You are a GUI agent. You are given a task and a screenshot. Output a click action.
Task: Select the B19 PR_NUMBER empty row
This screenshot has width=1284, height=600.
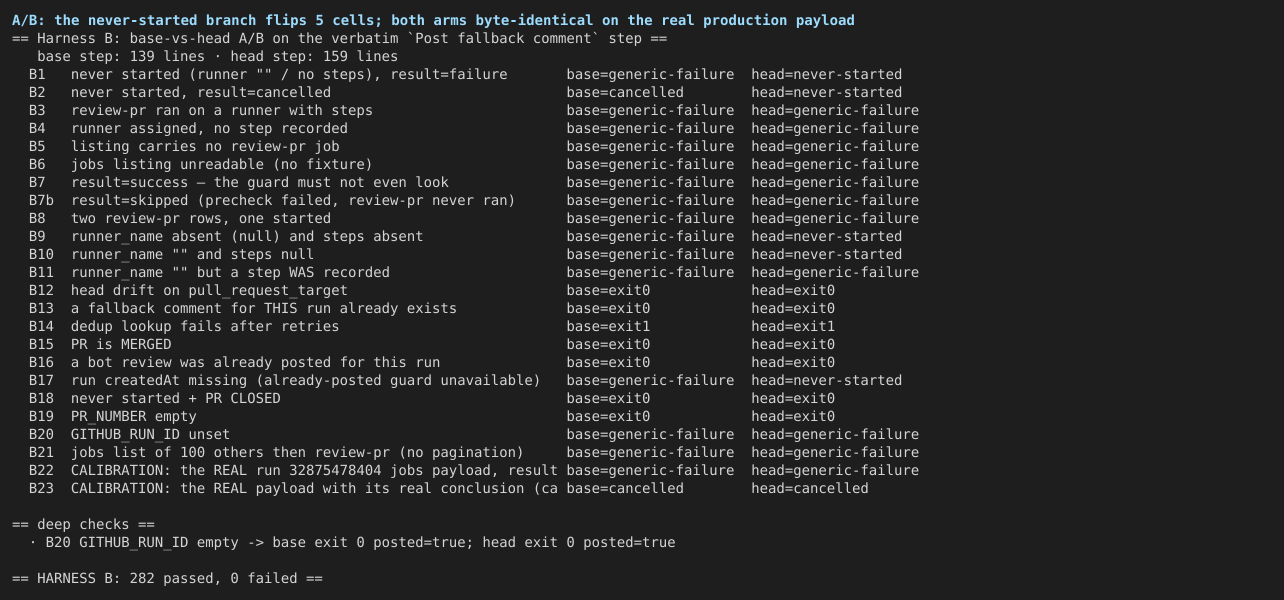point(431,416)
